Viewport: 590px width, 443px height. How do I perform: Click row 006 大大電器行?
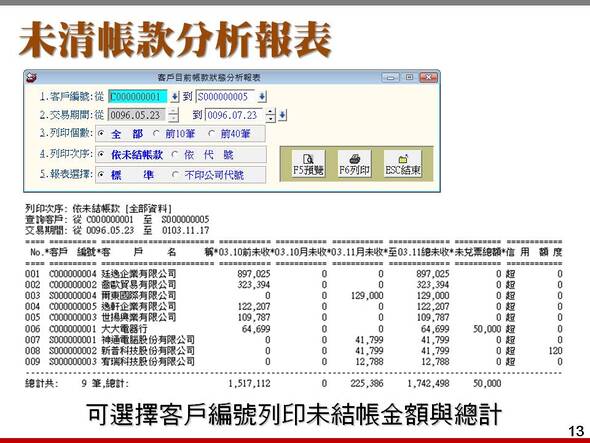click(293, 329)
